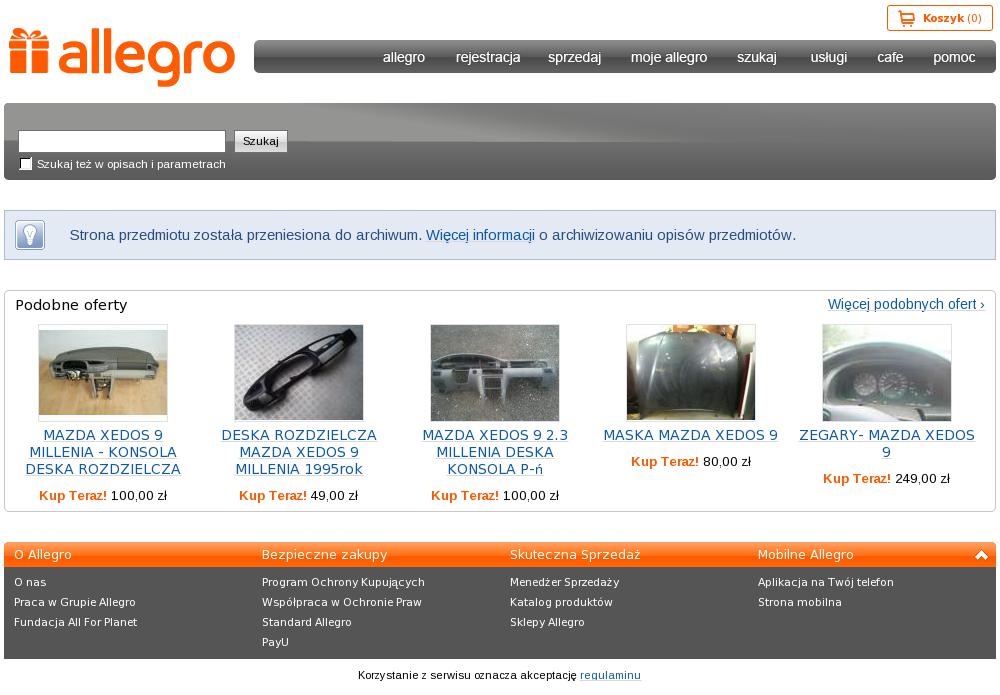Image resolution: width=1000 pixels, height=695 pixels.
Task: Open 'pomoc' help menu item
Action: click(954, 57)
